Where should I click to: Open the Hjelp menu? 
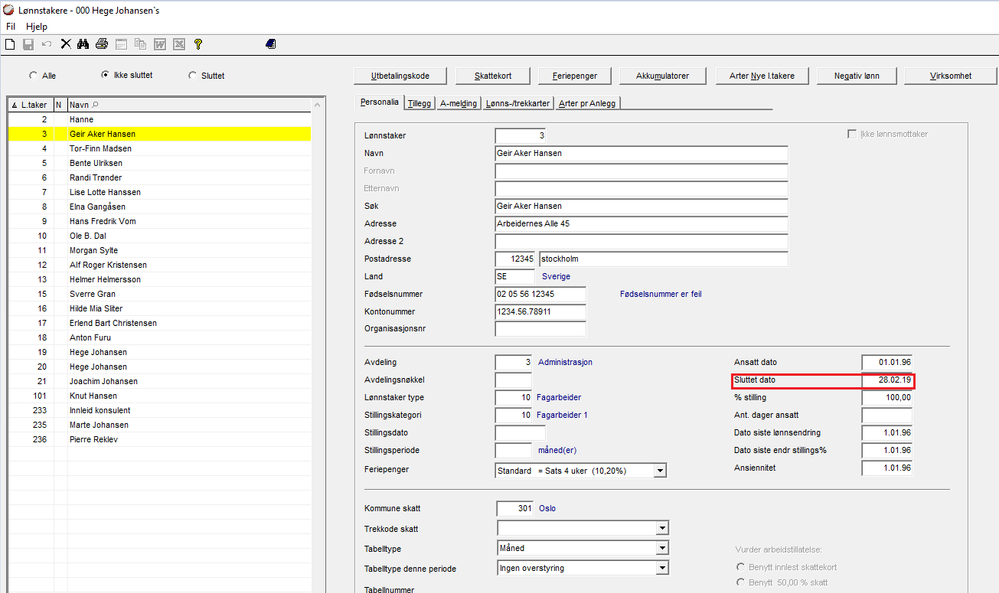click(x=36, y=27)
